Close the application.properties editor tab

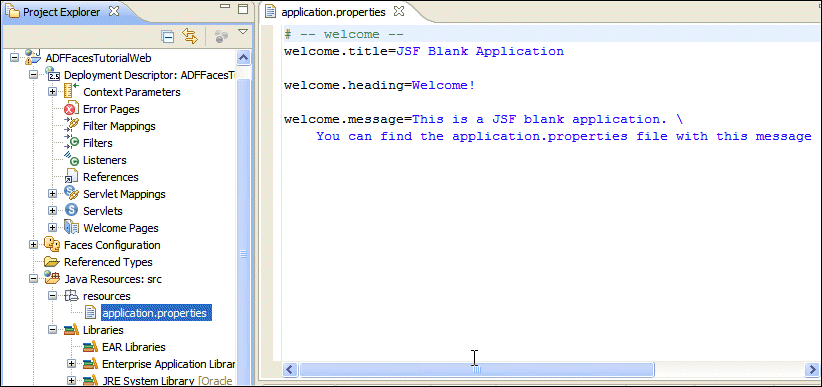pos(399,11)
